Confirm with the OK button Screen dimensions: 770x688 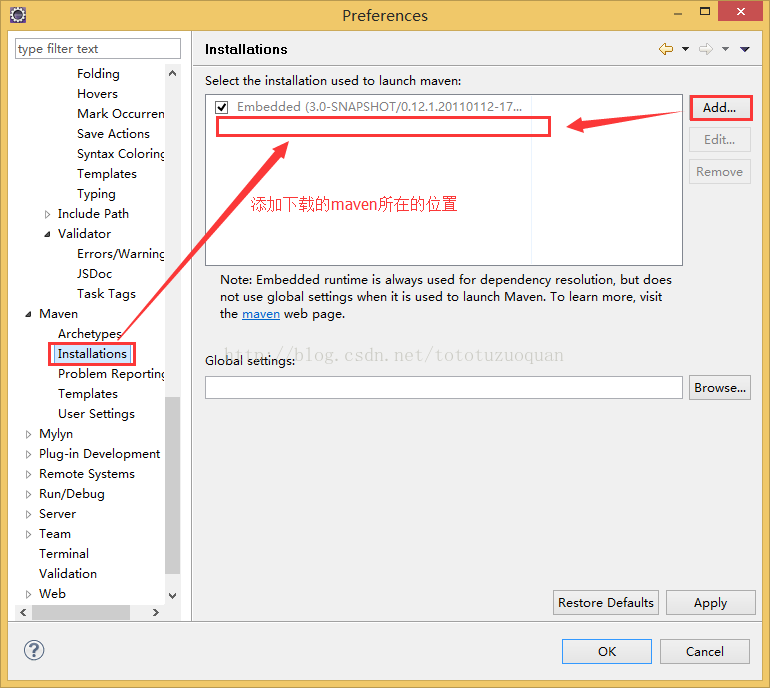click(x=606, y=652)
